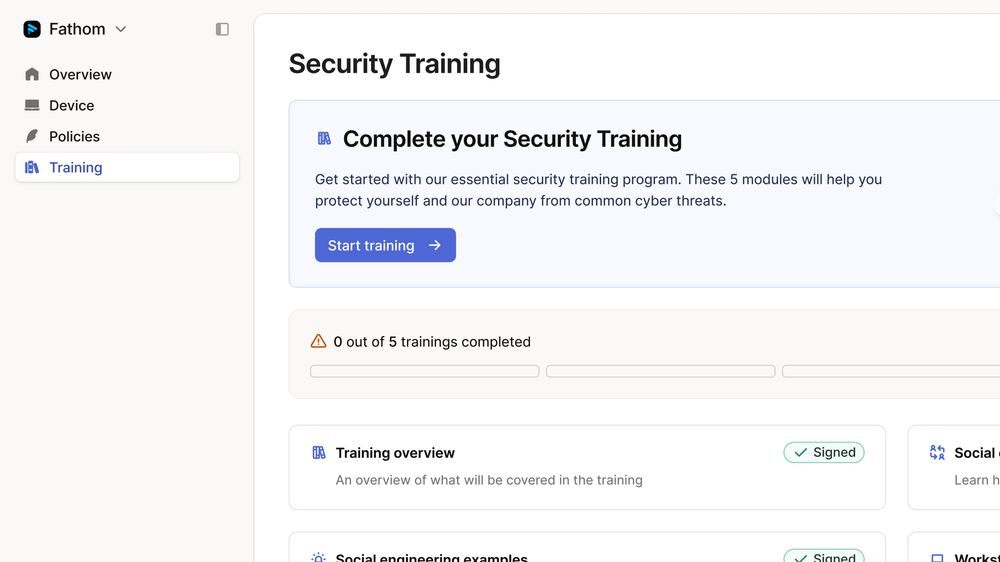Image resolution: width=1000 pixels, height=562 pixels.
Task: Click the Training books icon in sidebar
Action: pyautogui.click(x=32, y=167)
